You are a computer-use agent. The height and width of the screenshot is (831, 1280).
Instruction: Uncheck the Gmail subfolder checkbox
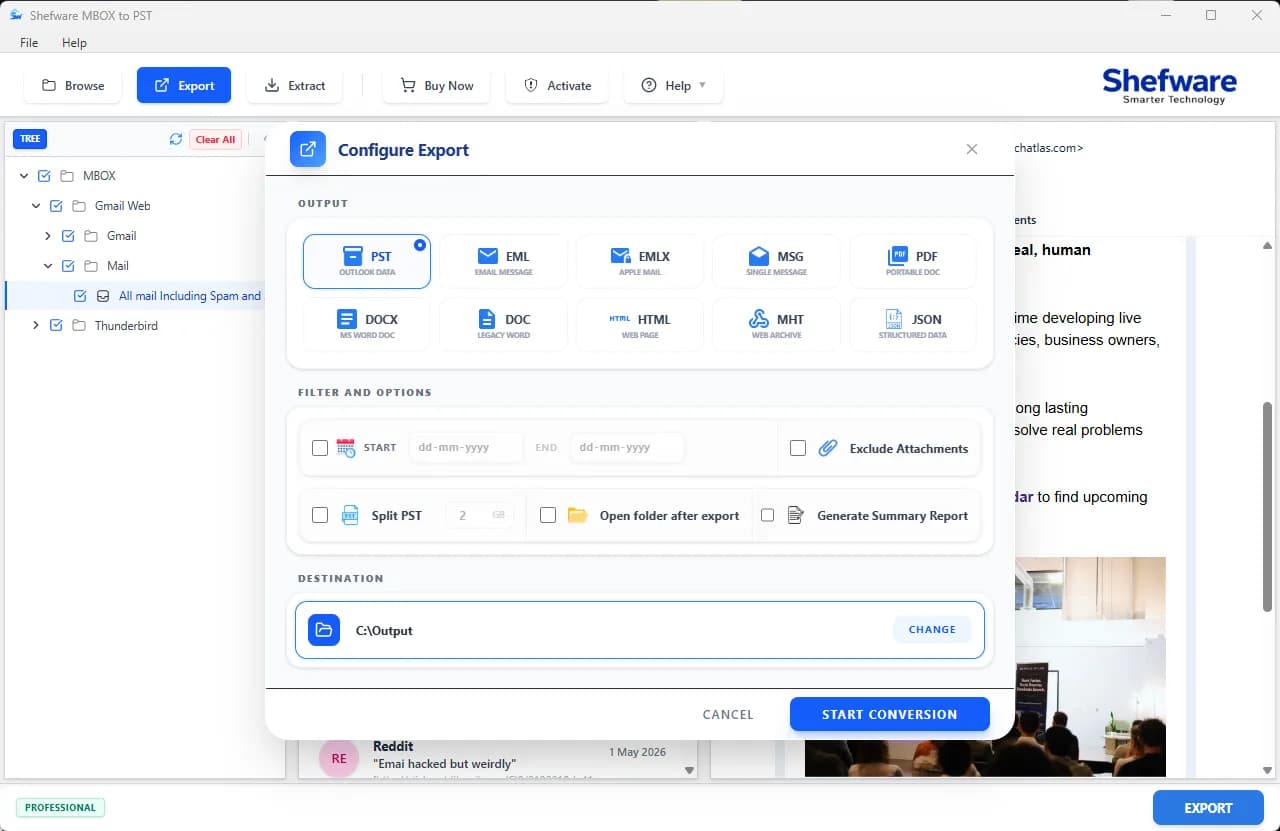(68, 236)
